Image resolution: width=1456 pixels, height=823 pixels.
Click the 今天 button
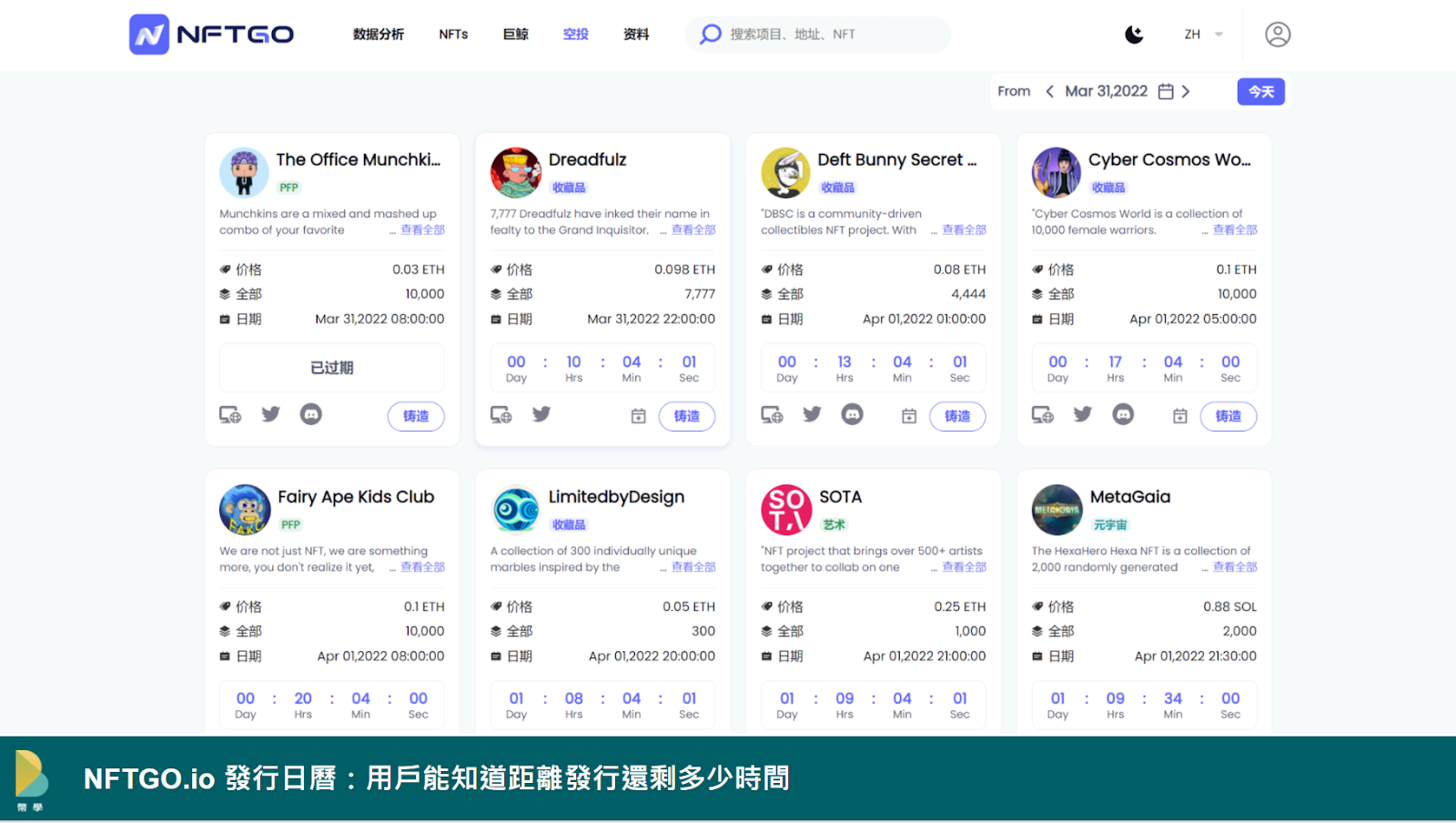(x=1261, y=91)
